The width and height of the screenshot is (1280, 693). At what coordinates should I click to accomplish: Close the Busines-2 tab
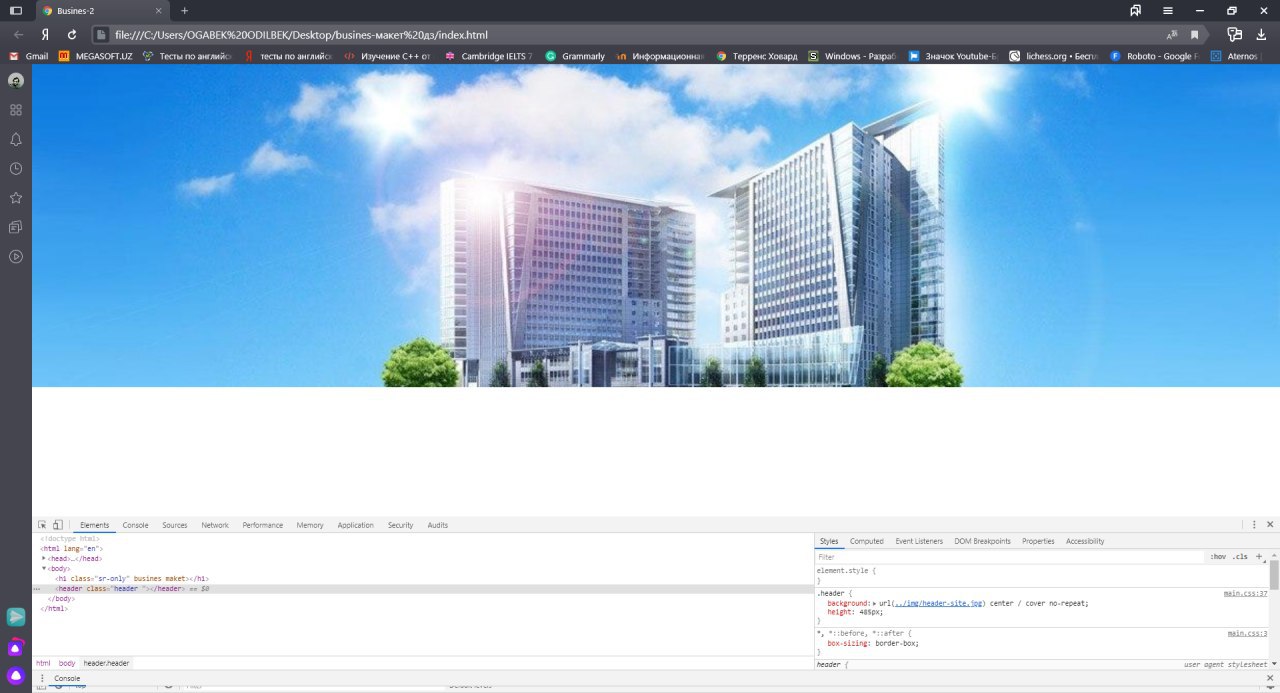pyautogui.click(x=158, y=10)
